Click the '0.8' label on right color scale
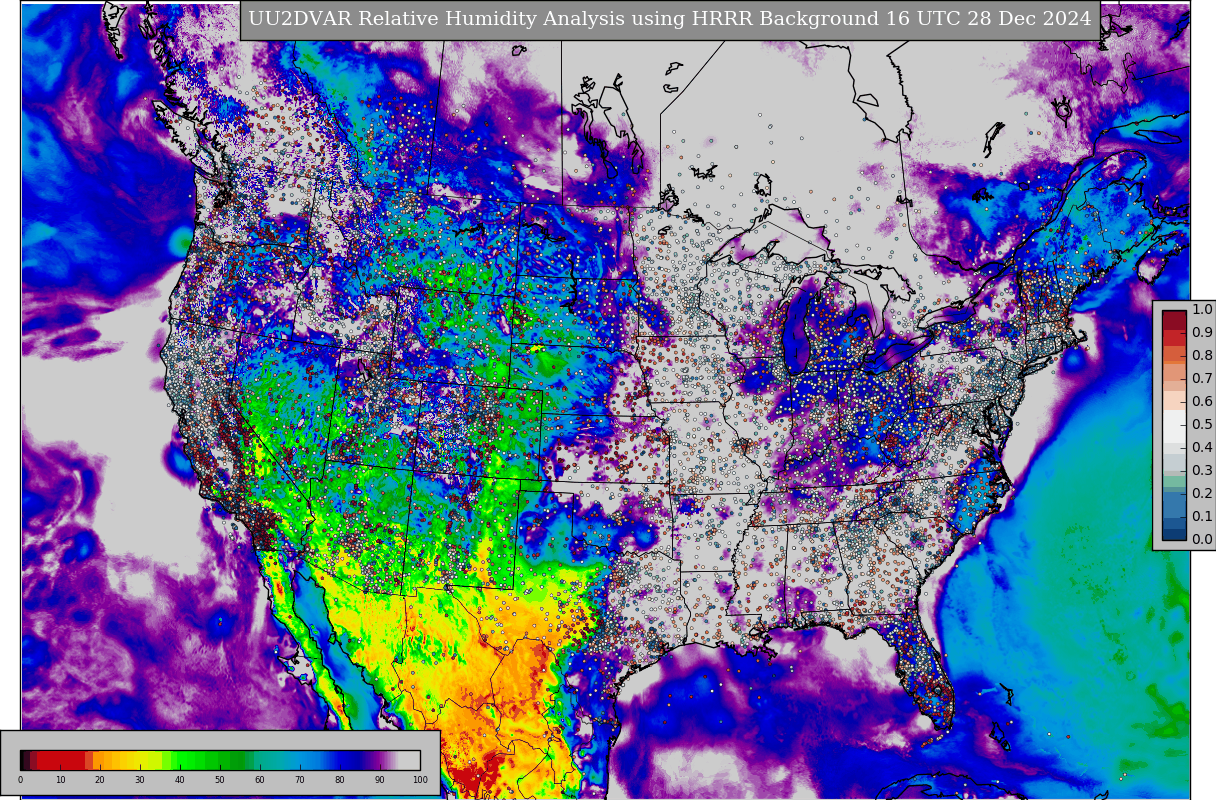The image size is (1216, 800). coord(1202,356)
